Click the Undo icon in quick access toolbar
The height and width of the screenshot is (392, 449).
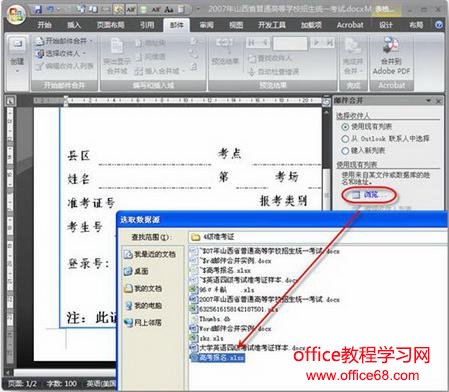click(50, 9)
